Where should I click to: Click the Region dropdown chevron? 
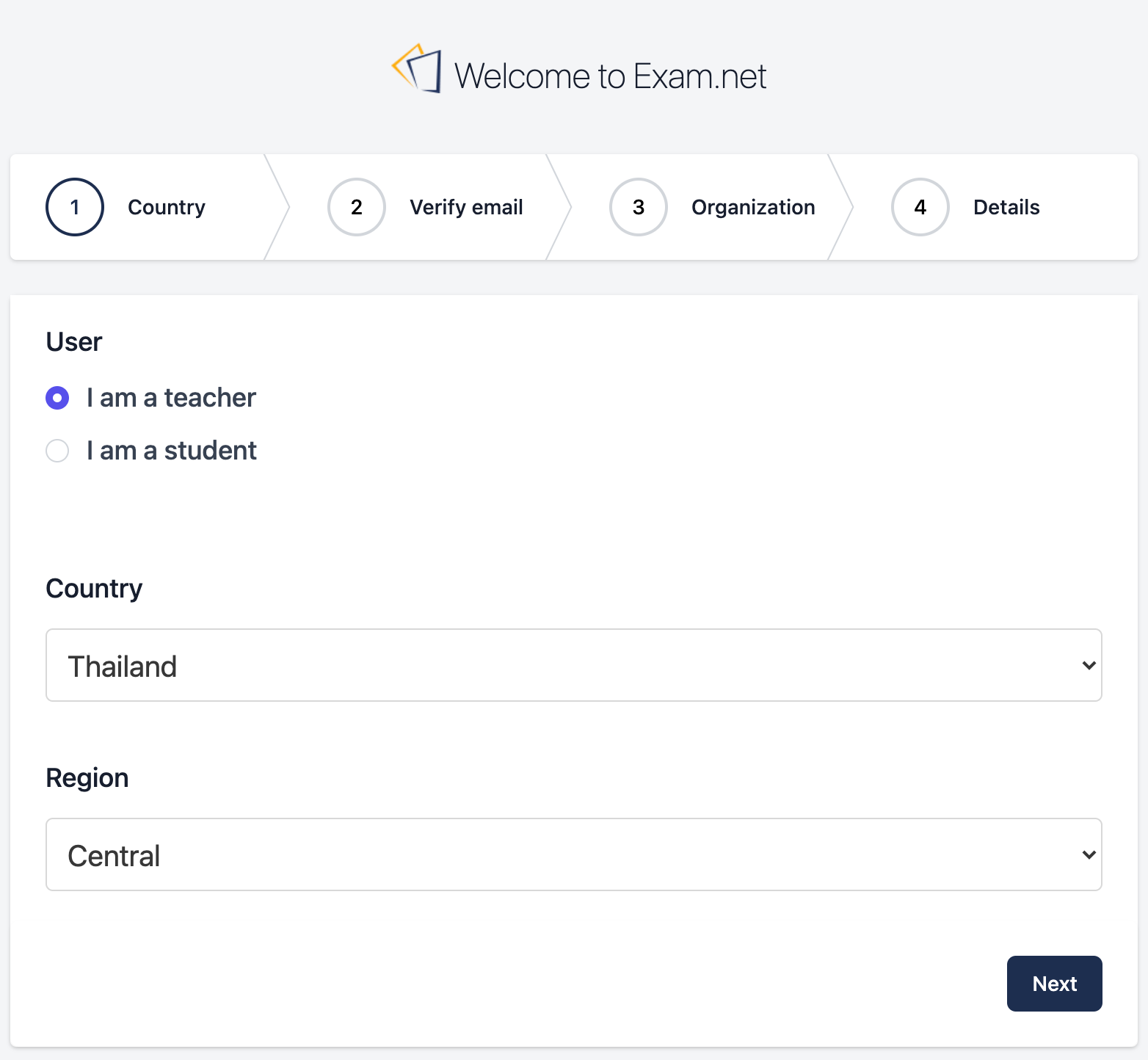point(1088,854)
